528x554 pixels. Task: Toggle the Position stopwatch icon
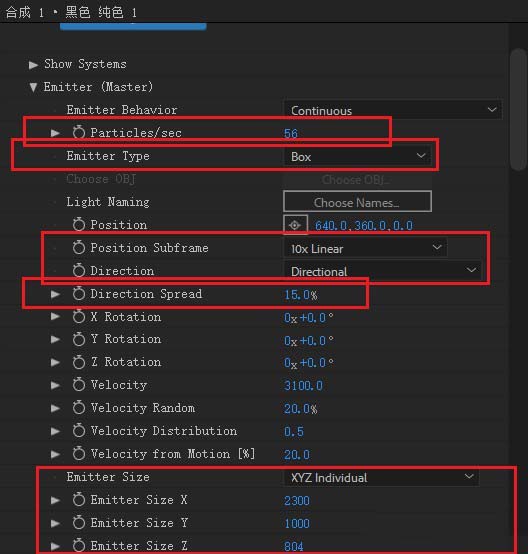(79, 224)
